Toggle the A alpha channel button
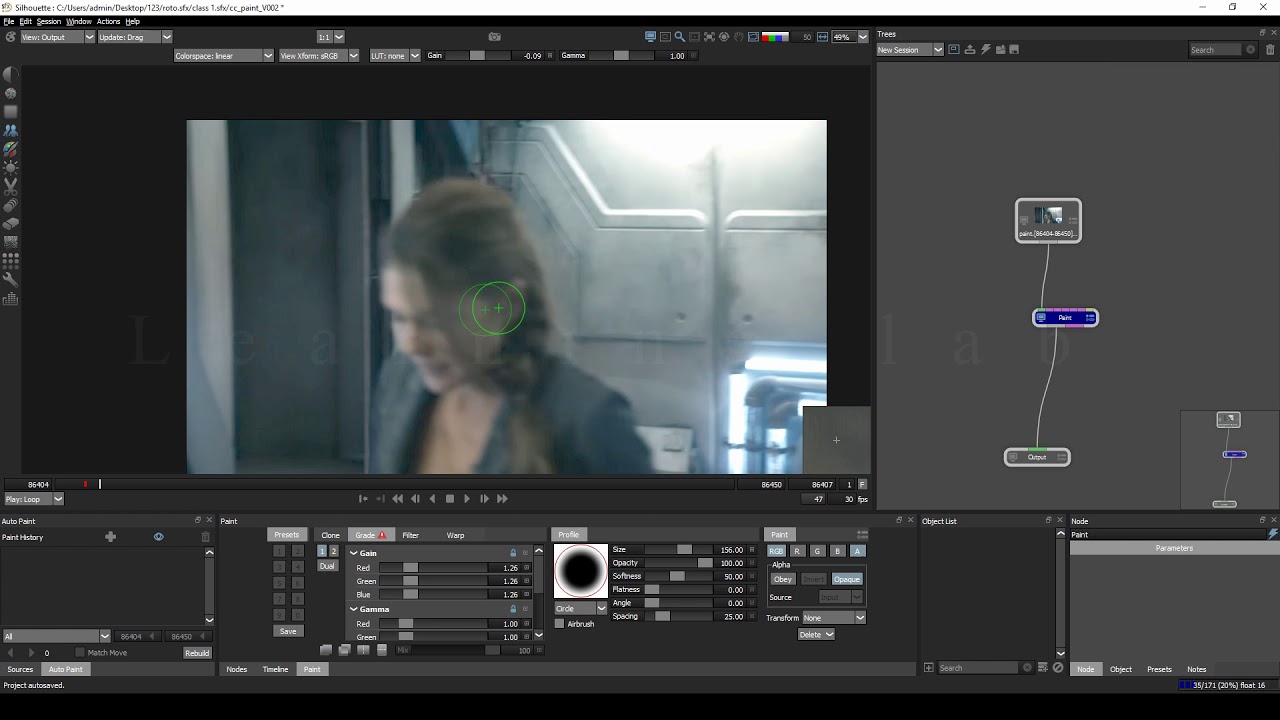Viewport: 1280px width, 720px height. point(857,551)
